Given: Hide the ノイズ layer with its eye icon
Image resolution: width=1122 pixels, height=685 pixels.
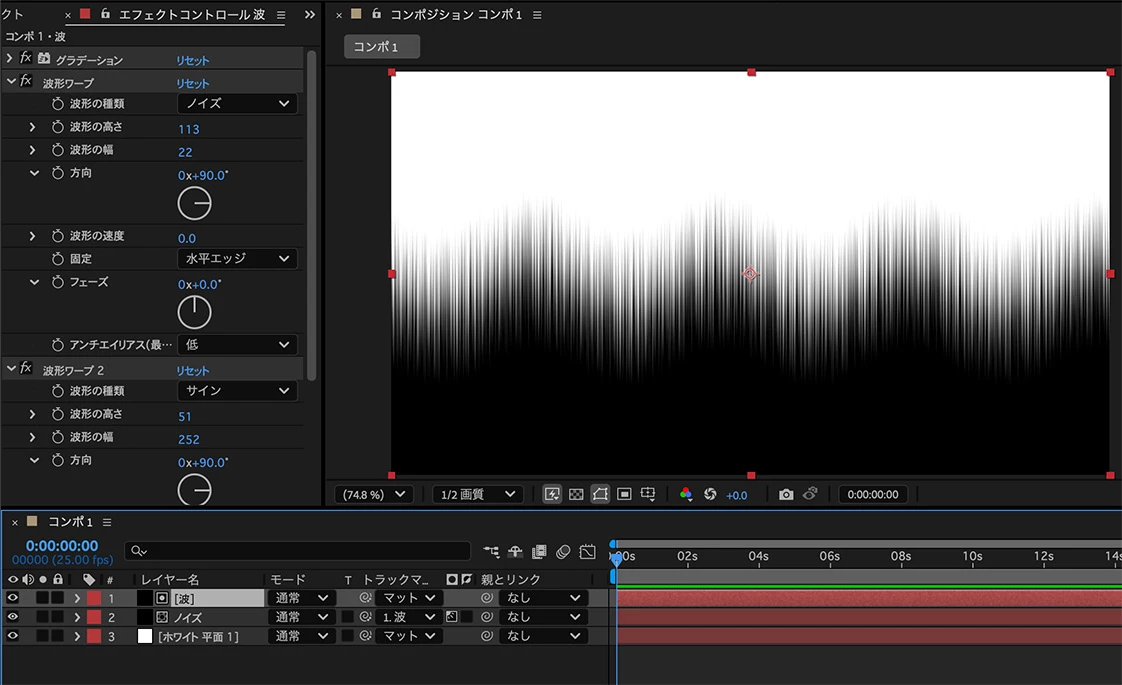Looking at the screenshot, I should 12,616.
